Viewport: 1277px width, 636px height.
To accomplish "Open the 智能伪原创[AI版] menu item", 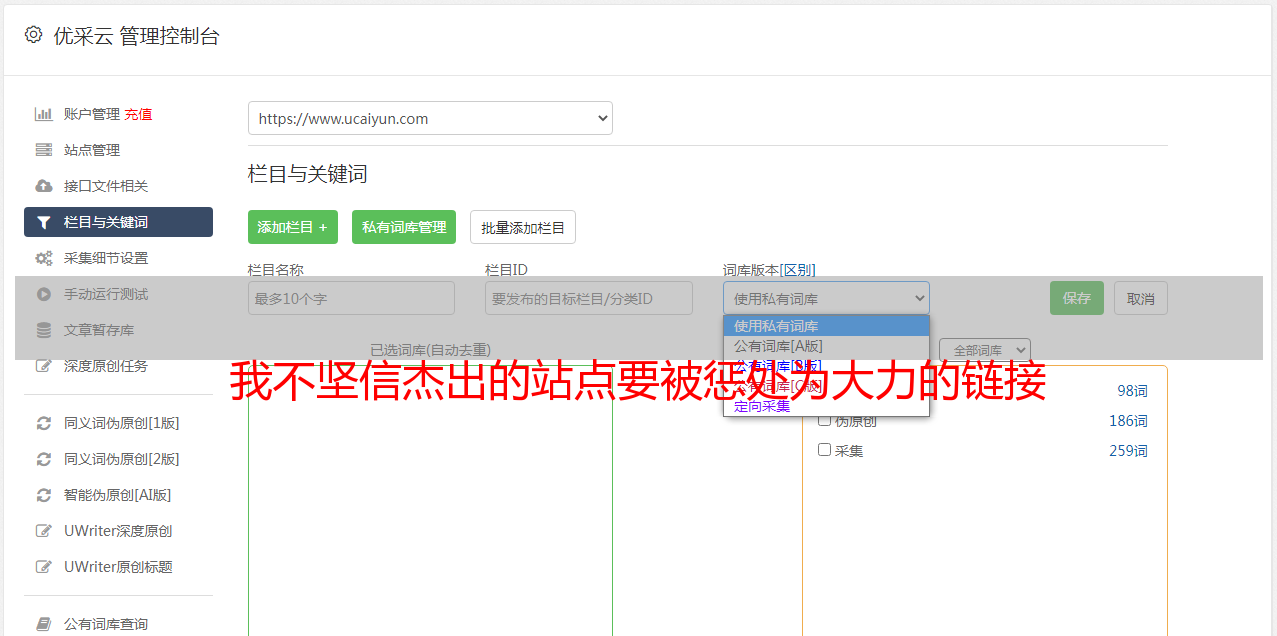I will coord(118,495).
